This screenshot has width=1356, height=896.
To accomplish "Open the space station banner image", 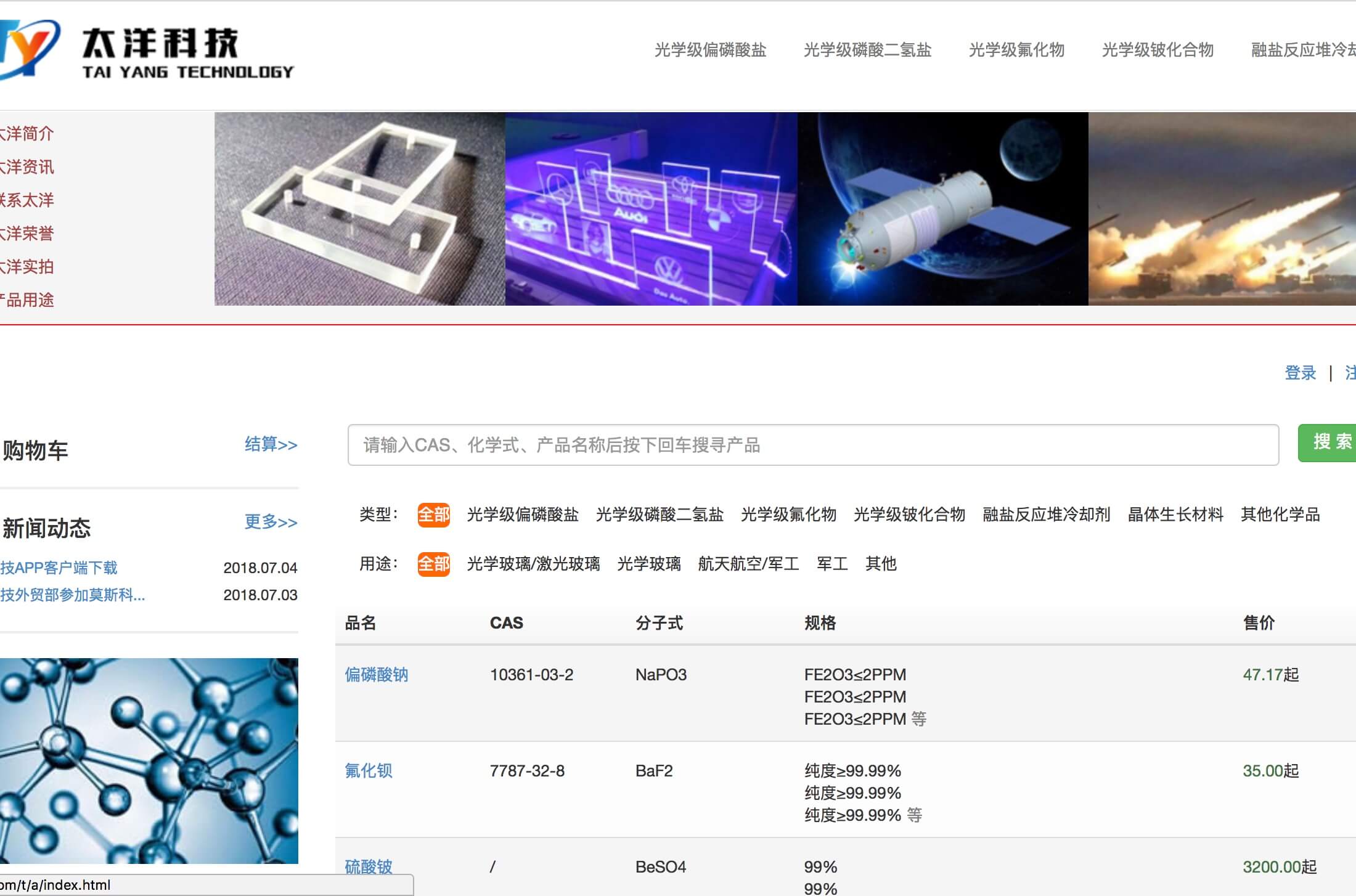I will (x=942, y=209).
